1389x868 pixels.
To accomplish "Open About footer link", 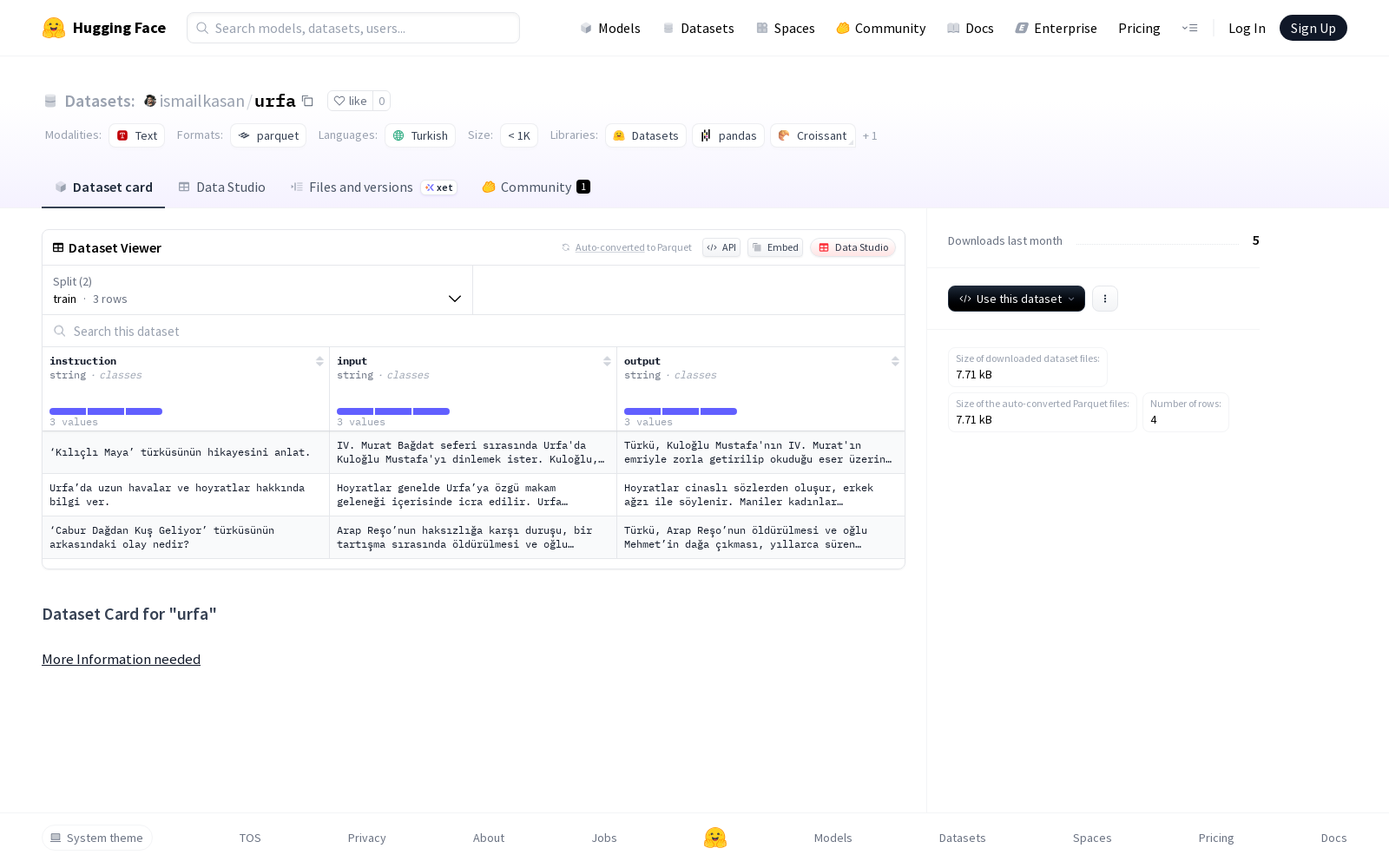I will click(489, 838).
